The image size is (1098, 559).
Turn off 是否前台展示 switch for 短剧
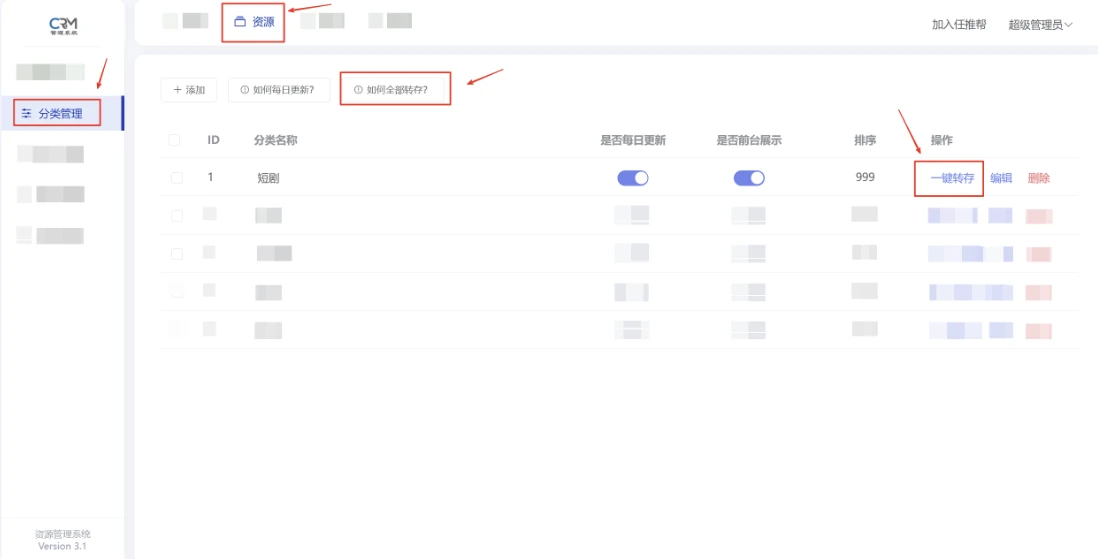(749, 178)
